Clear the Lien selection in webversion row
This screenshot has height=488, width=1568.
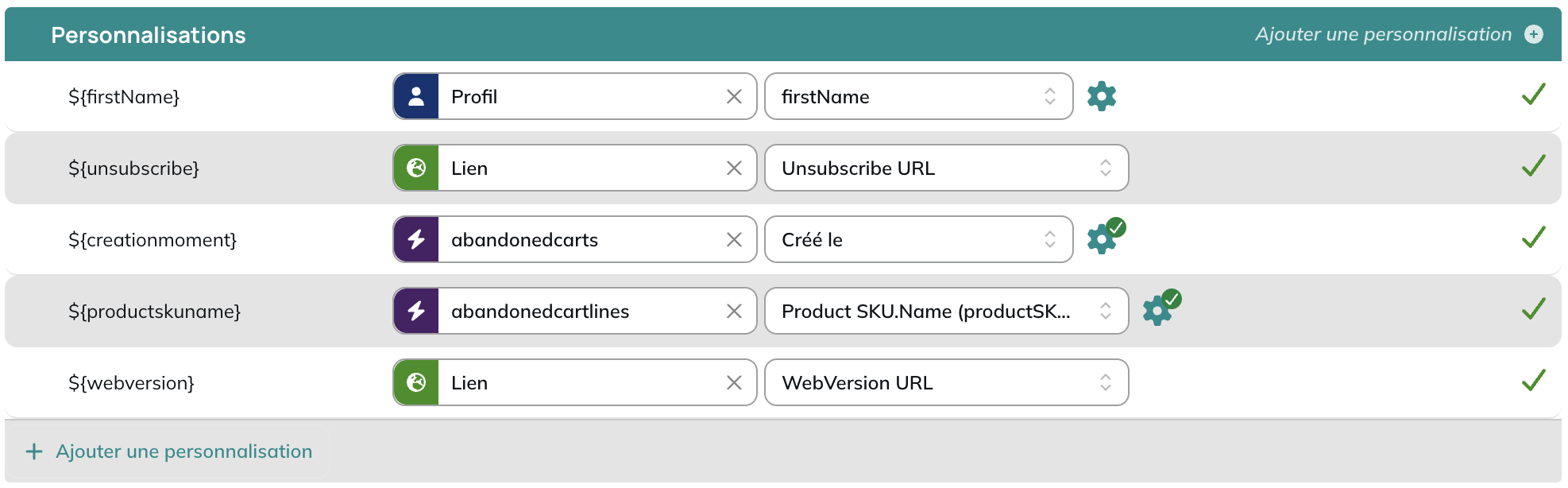[x=734, y=382]
